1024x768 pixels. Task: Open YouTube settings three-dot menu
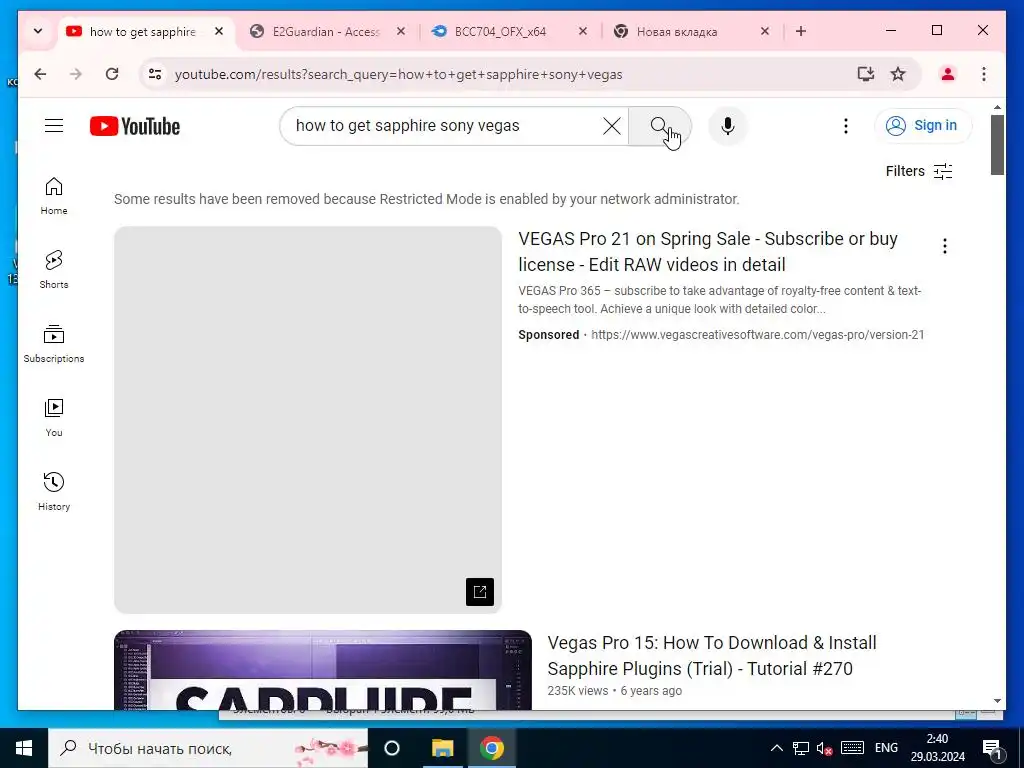846,125
